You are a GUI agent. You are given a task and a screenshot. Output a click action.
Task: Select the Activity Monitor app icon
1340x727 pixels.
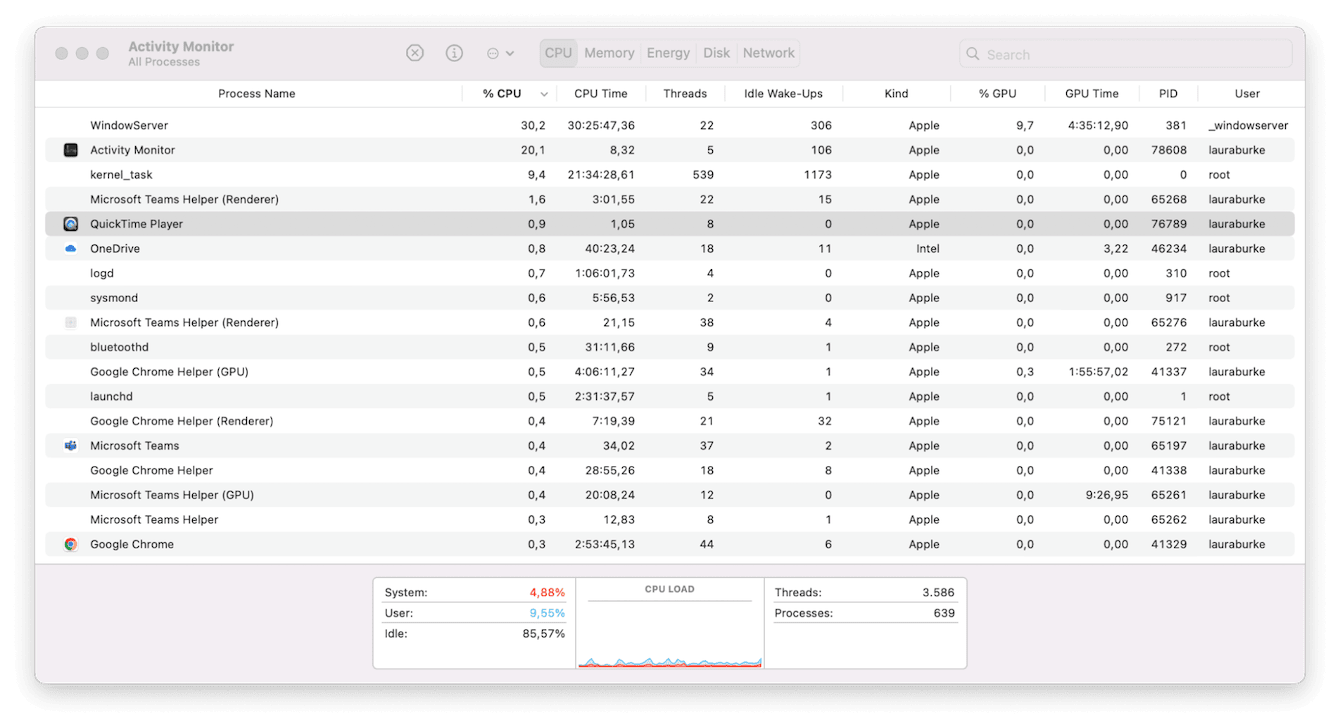tap(70, 149)
